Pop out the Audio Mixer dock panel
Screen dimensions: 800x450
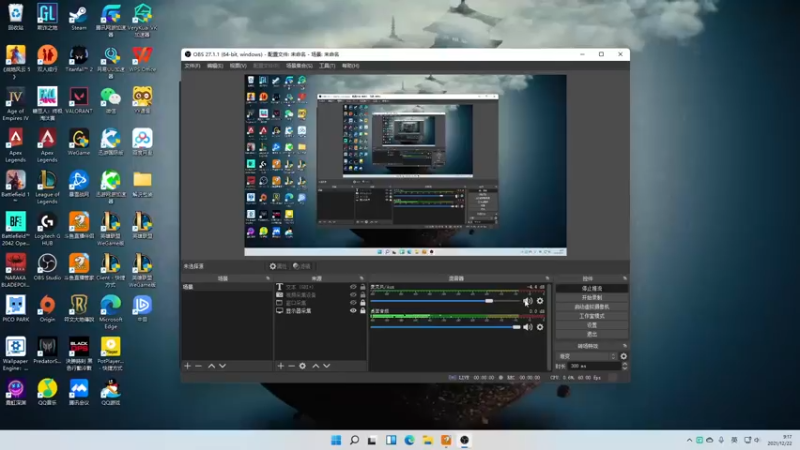[547, 279]
